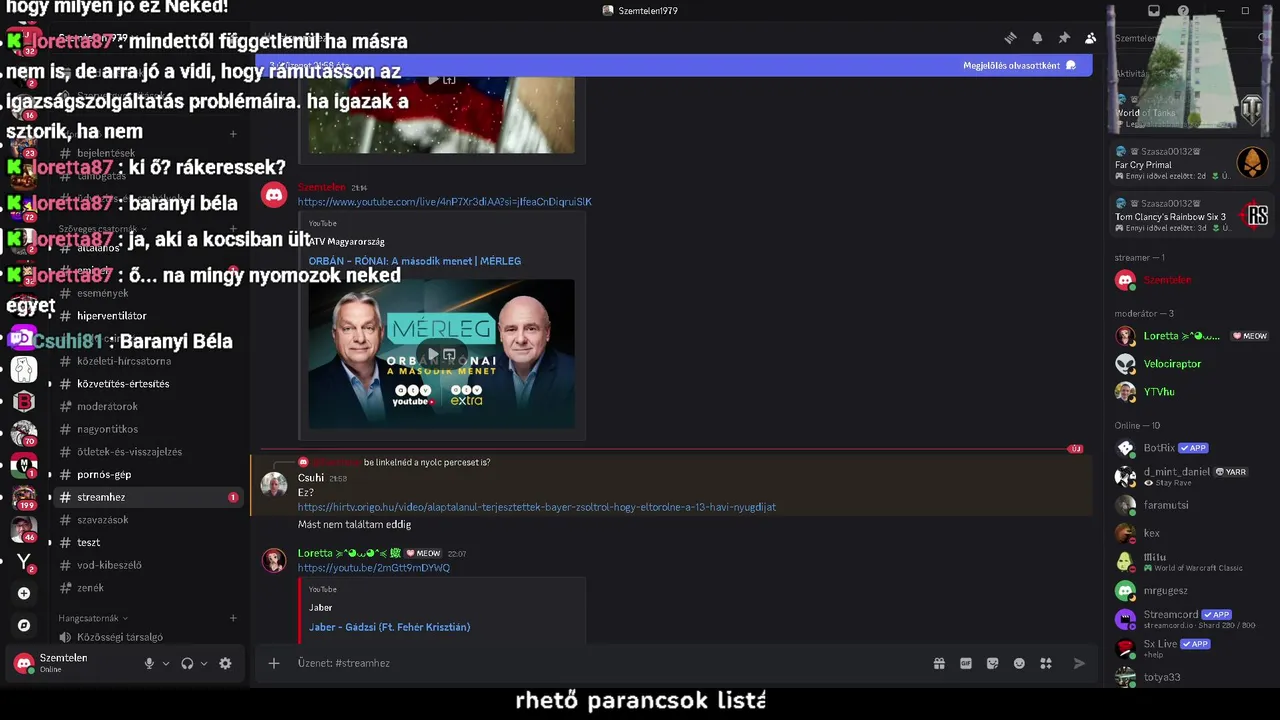The height and width of the screenshot is (720, 1280).
Task: Select the ötletek-és-visszajelzés channel
Action: click(147, 452)
